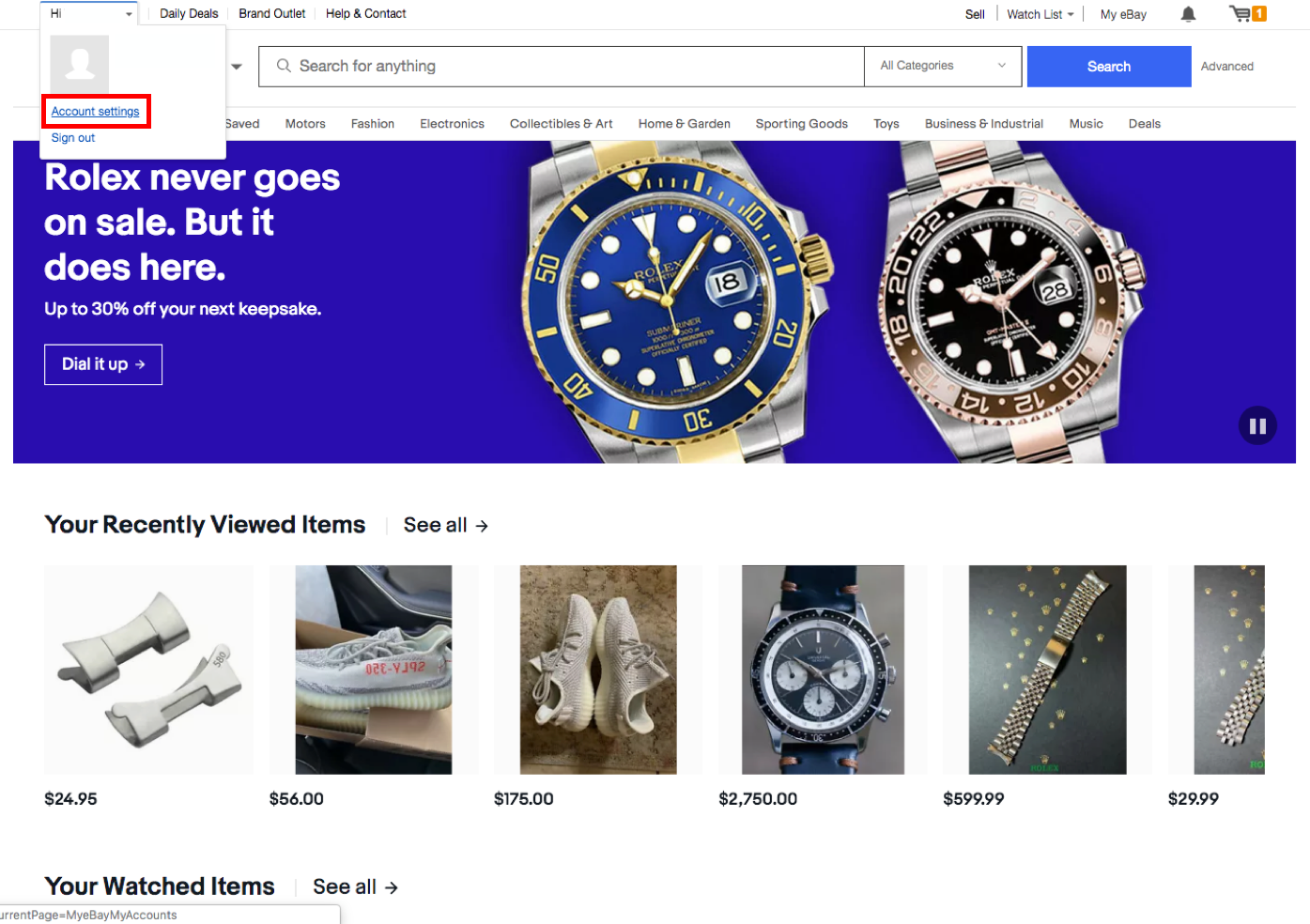
Task: Click arrow beside Watched Items See all
Action: (x=392, y=887)
